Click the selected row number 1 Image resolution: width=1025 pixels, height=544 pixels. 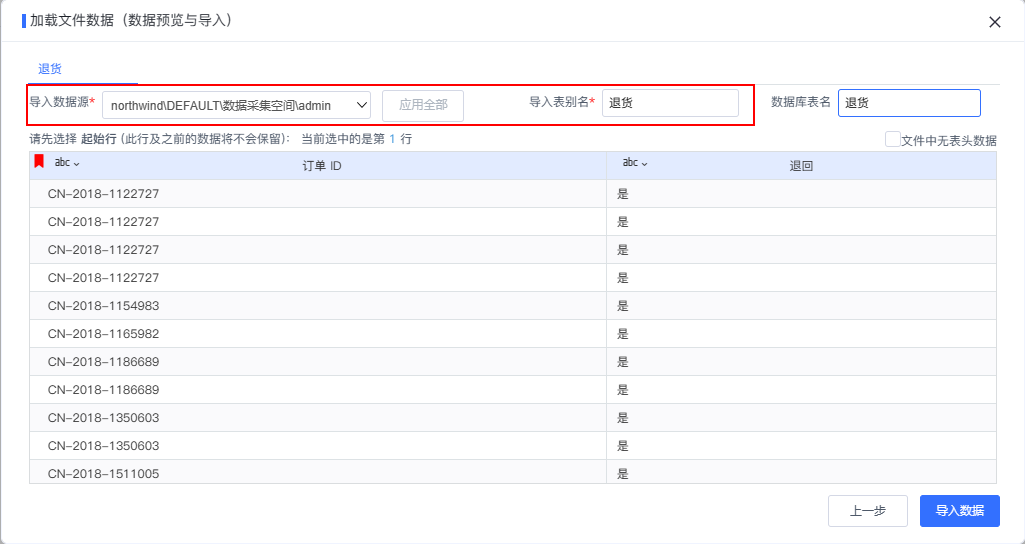click(x=392, y=139)
